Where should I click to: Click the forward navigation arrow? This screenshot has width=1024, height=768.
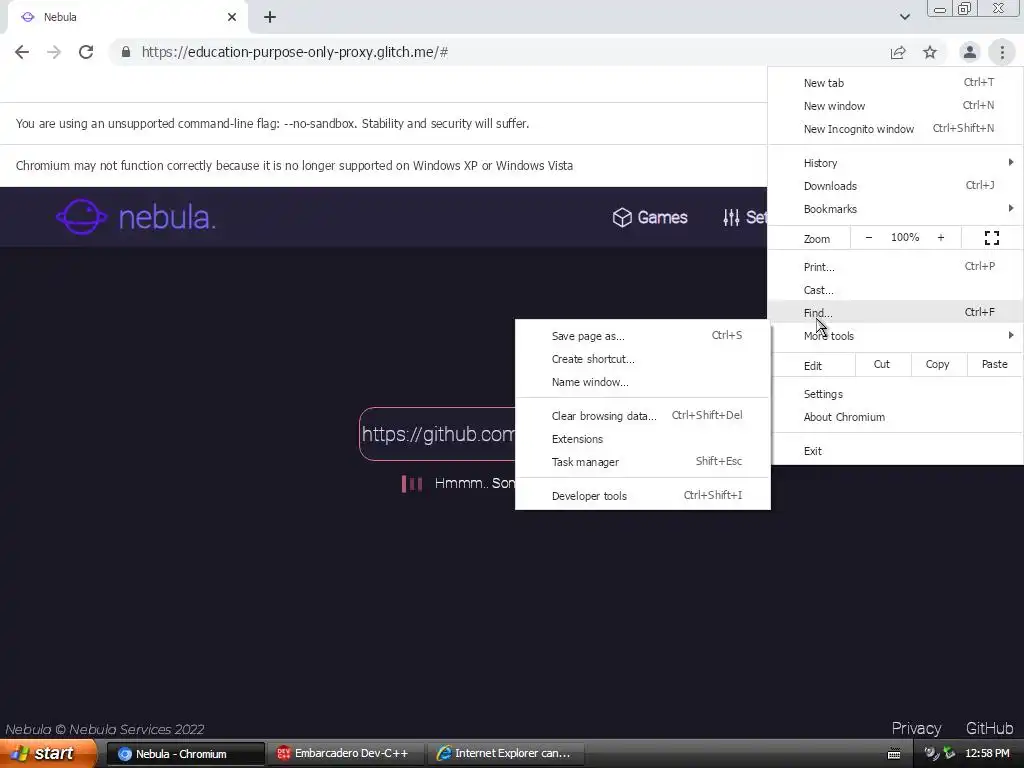pyautogui.click(x=54, y=52)
